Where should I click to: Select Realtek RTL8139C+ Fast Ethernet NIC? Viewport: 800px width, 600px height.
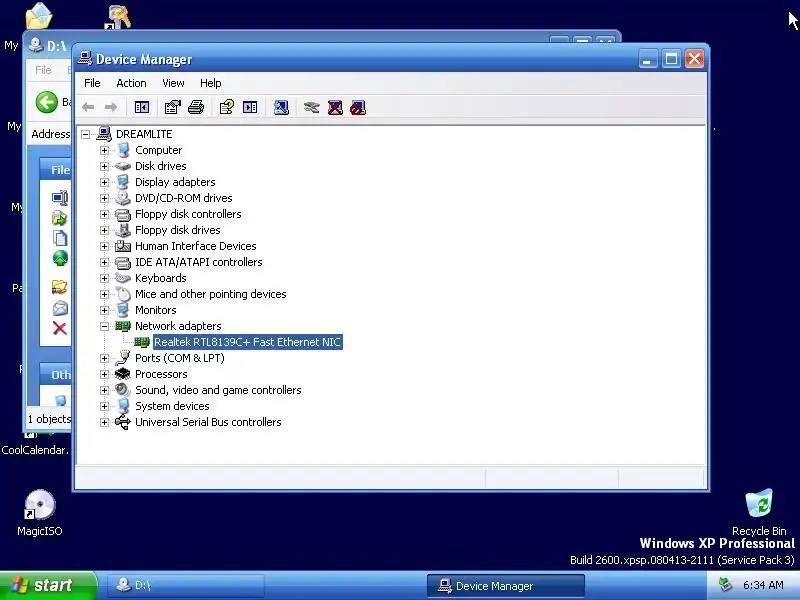(247, 342)
